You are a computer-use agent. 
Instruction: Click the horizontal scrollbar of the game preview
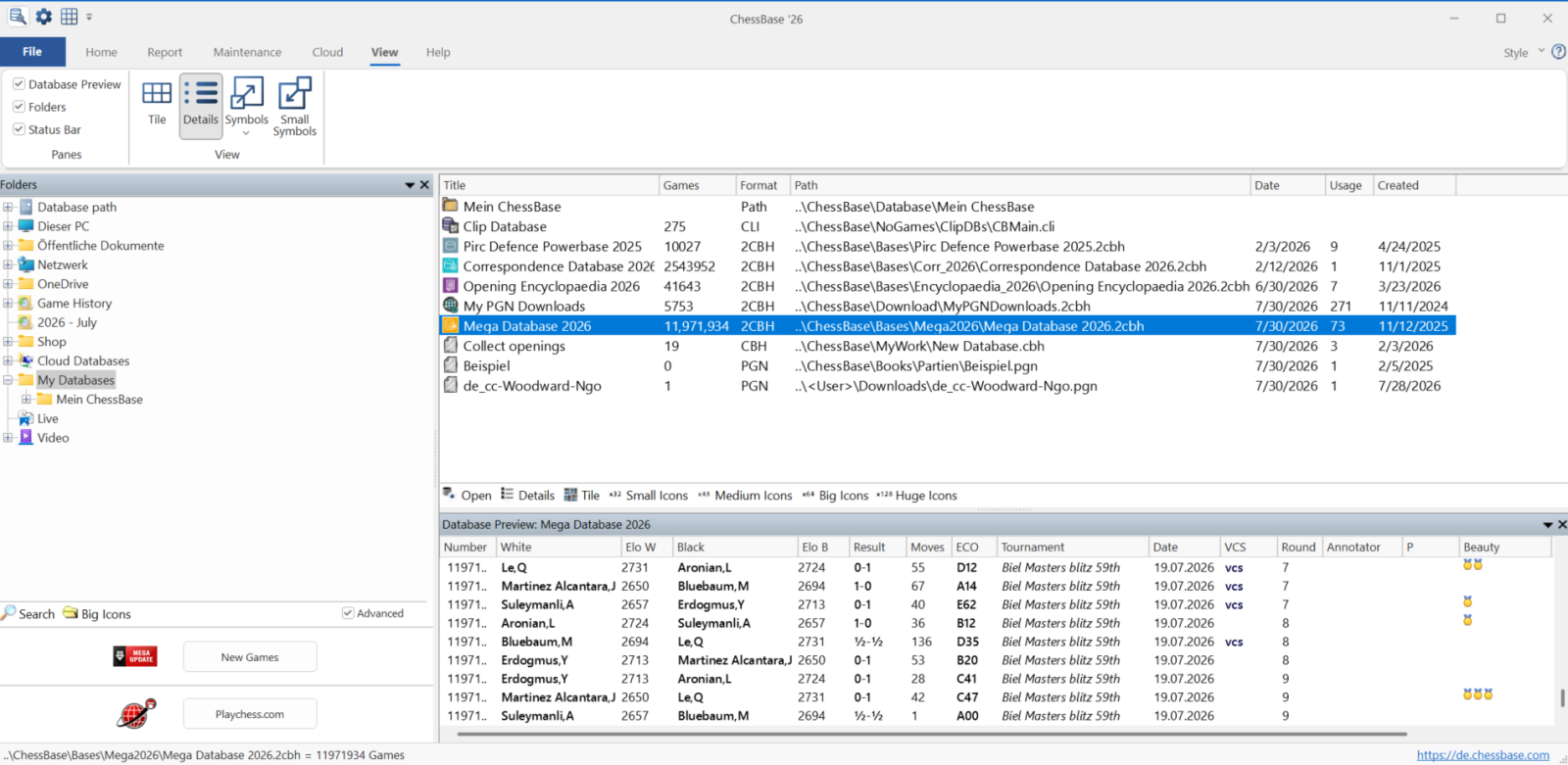coord(931,734)
